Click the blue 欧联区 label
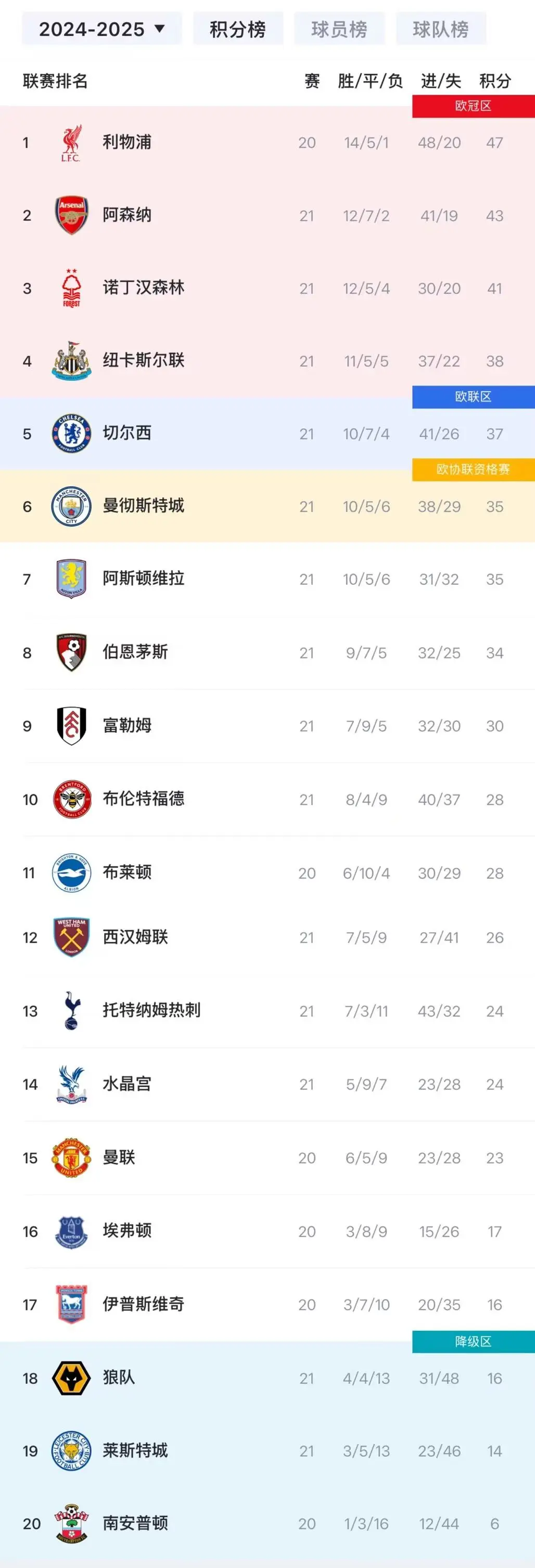Viewport: 535px width, 1568px height. click(474, 397)
